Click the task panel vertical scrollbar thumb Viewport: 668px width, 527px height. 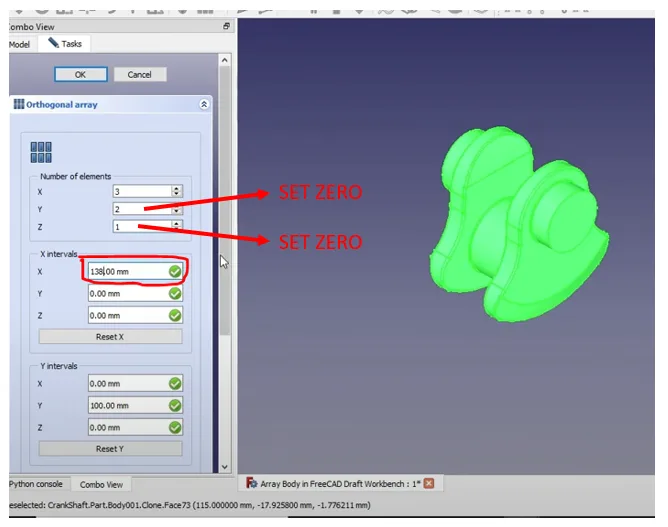click(225, 200)
